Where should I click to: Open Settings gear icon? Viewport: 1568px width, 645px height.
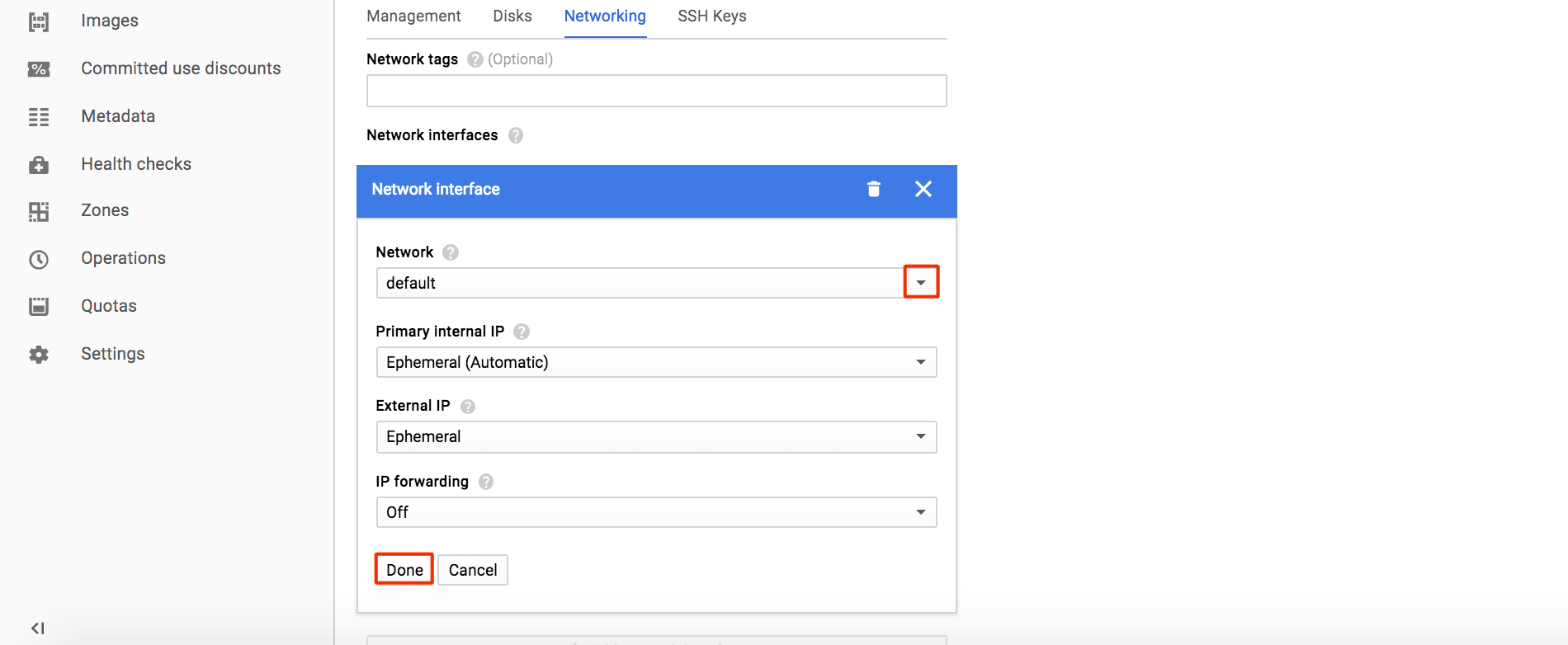(x=39, y=355)
